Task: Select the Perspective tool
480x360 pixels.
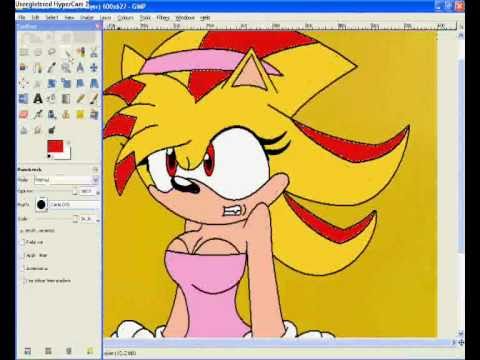Action: (x=94, y=83)
